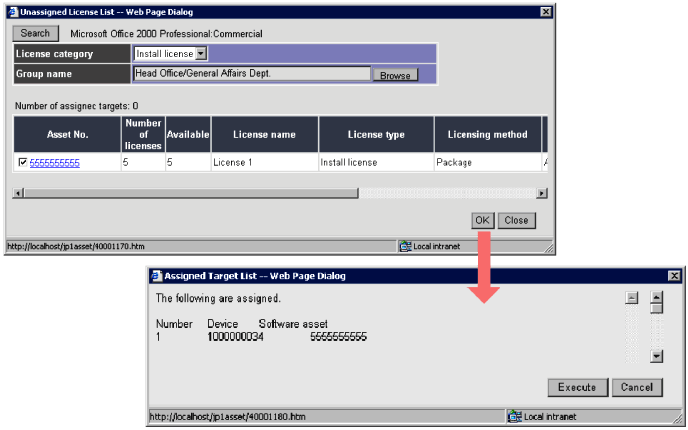Open asset number link 5555555555
This screenshot has width=688, height=430.
tap(54, 163)
